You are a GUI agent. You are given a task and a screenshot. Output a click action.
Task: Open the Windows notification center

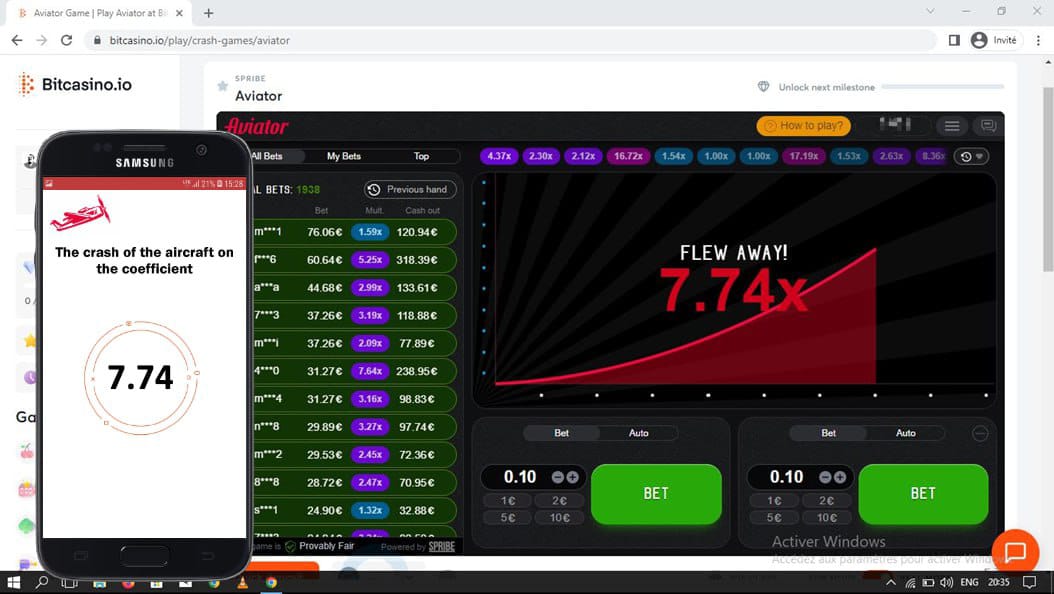coord(1029,583)
